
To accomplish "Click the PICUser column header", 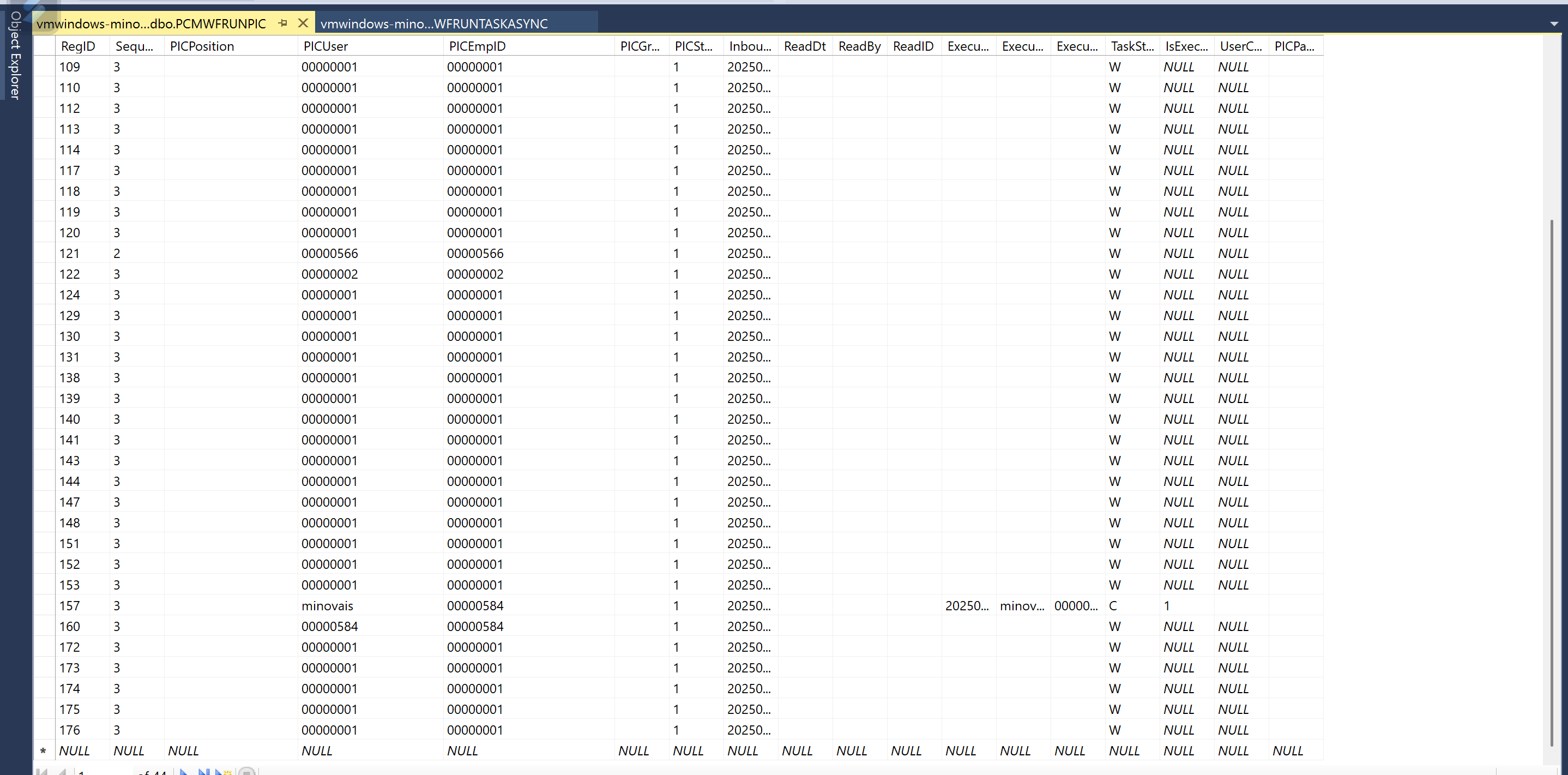I will click(x=371, y=46).
